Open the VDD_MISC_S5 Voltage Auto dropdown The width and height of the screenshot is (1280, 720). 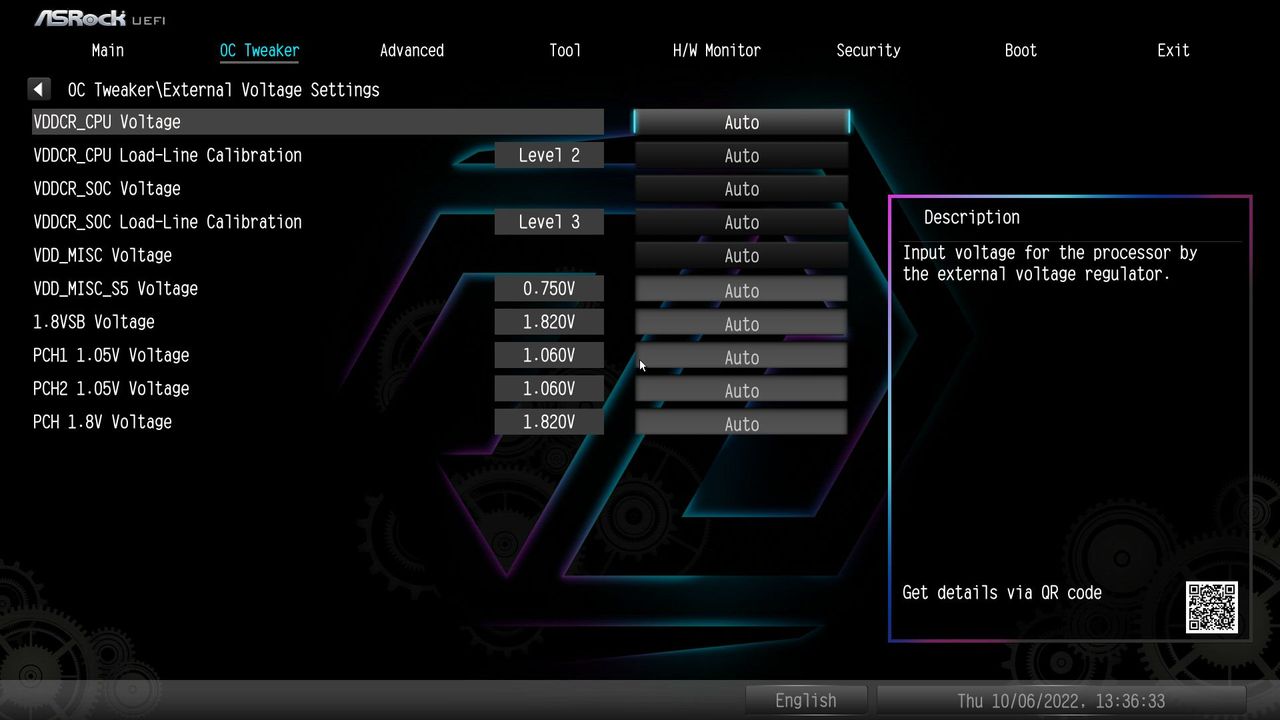coord(741,290)
